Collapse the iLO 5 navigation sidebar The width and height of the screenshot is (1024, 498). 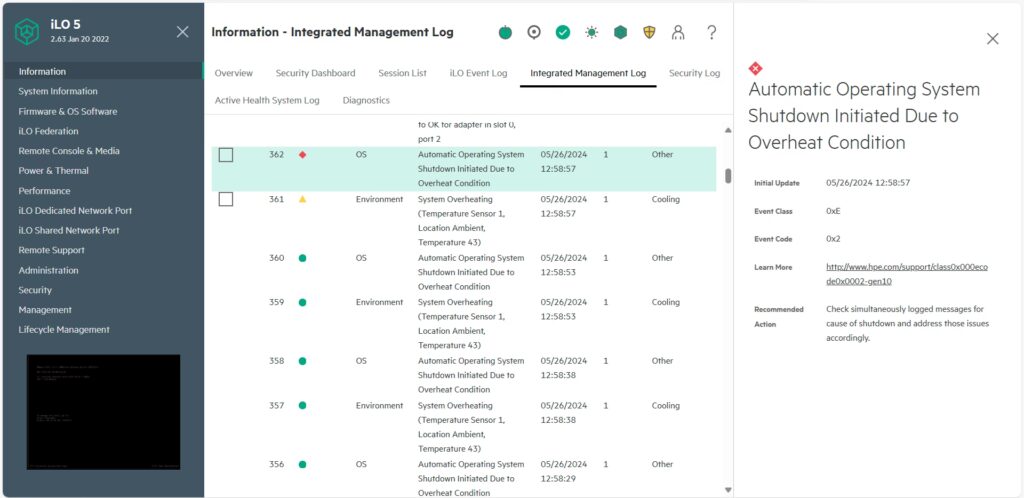[182, 32]
